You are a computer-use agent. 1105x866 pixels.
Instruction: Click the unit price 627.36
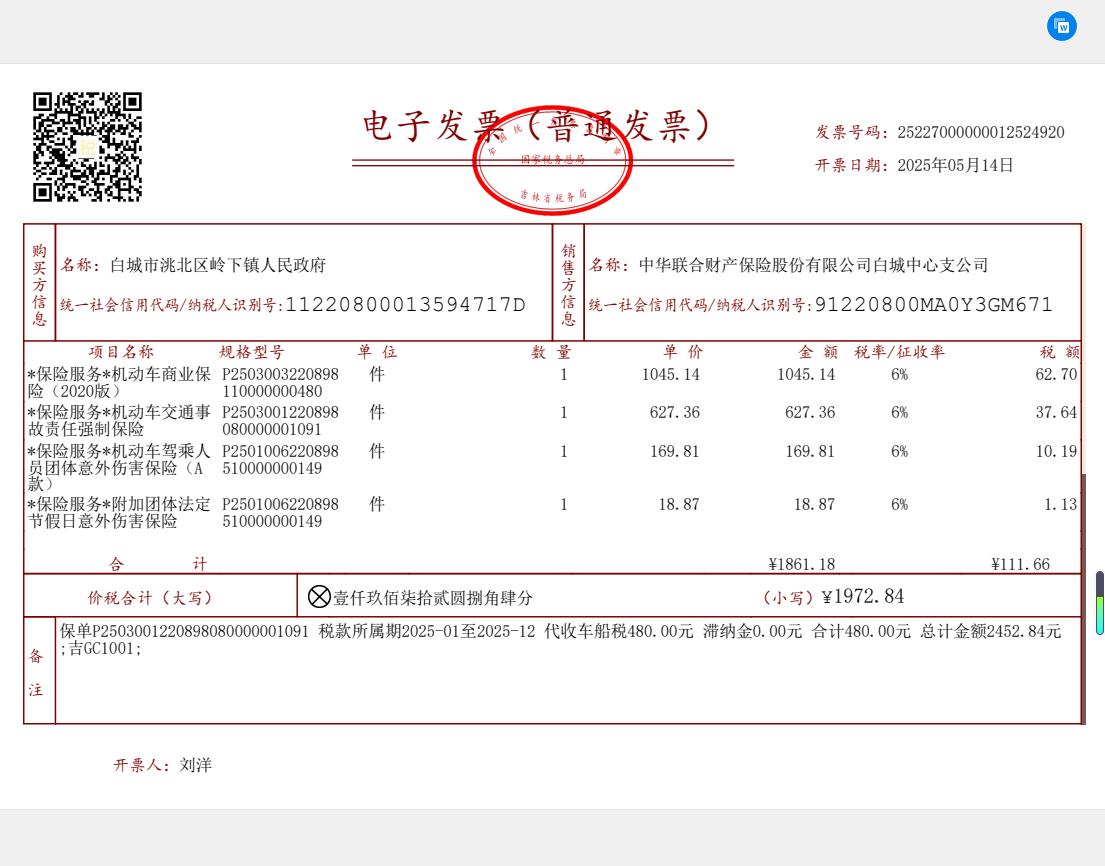pos(674,412)
